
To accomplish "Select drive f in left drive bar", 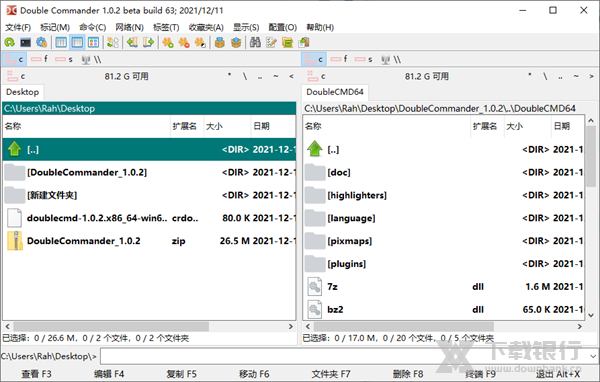I will coord(39,59).
